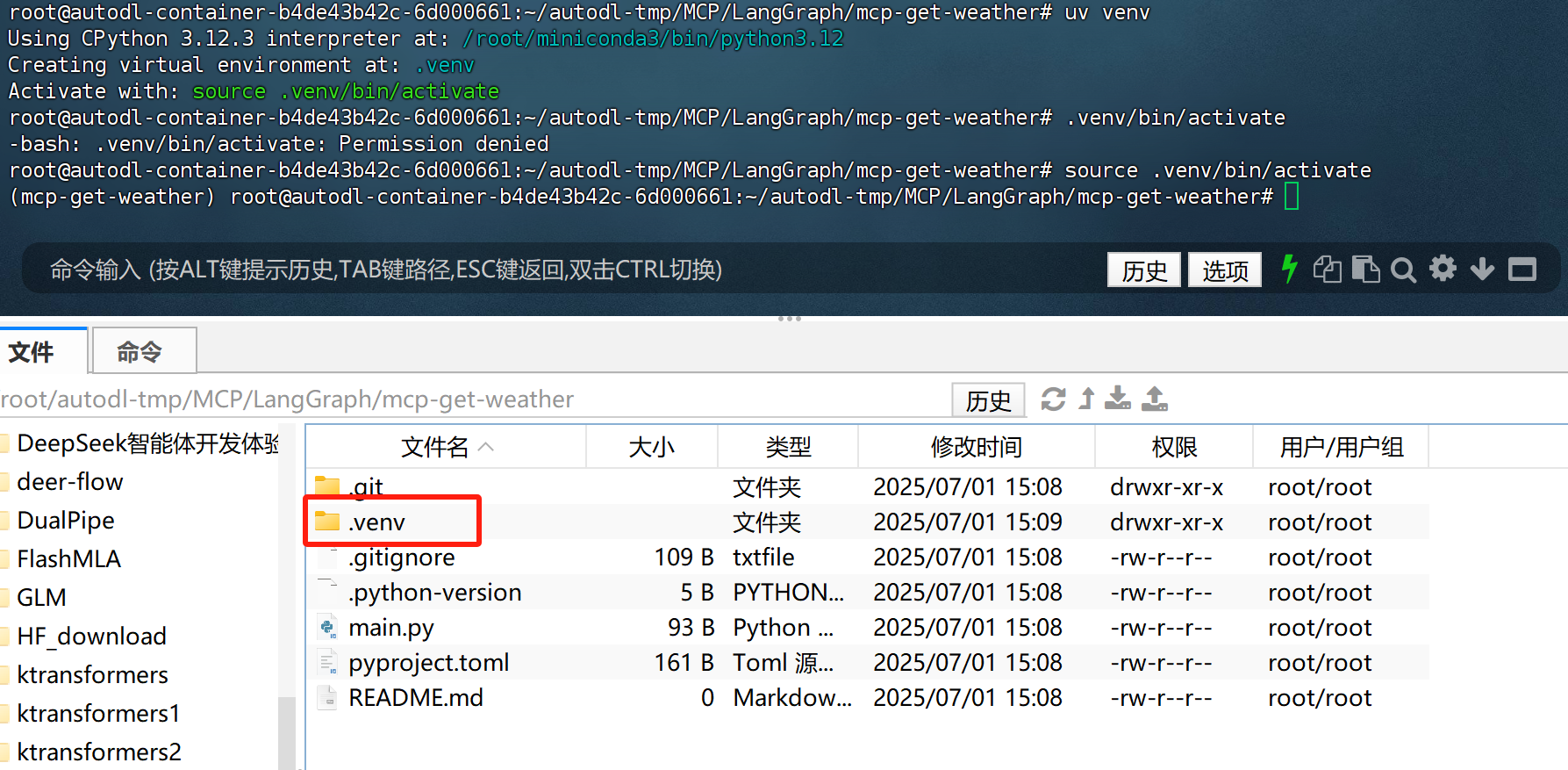This screenshot has height=770, width=1568.
Task: Open path 历史 button beside file path
Action: click(988, 400)
